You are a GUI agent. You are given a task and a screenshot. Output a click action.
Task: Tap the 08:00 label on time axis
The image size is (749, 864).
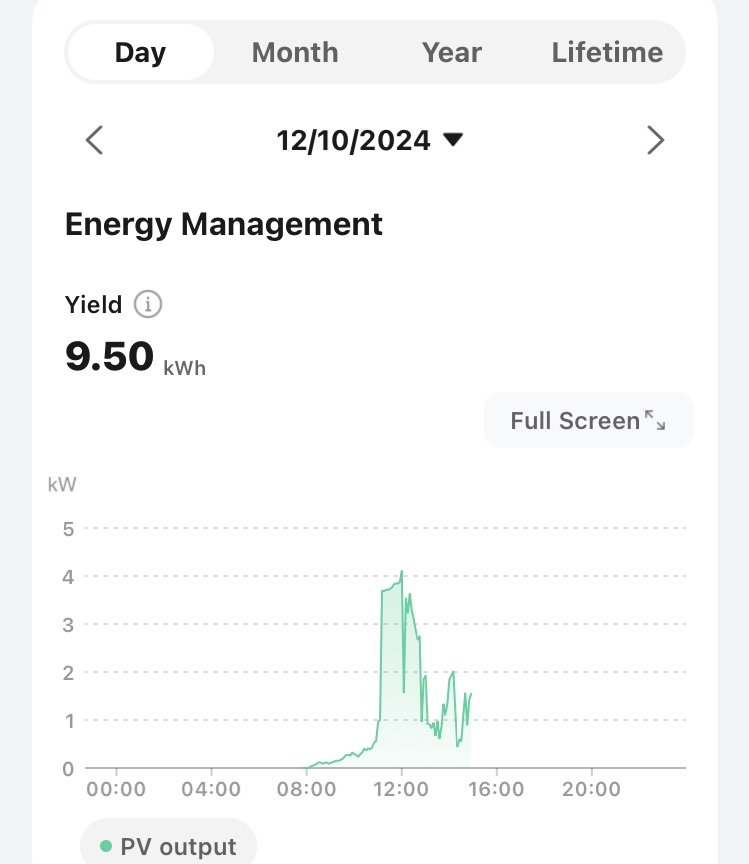point(306,789)
